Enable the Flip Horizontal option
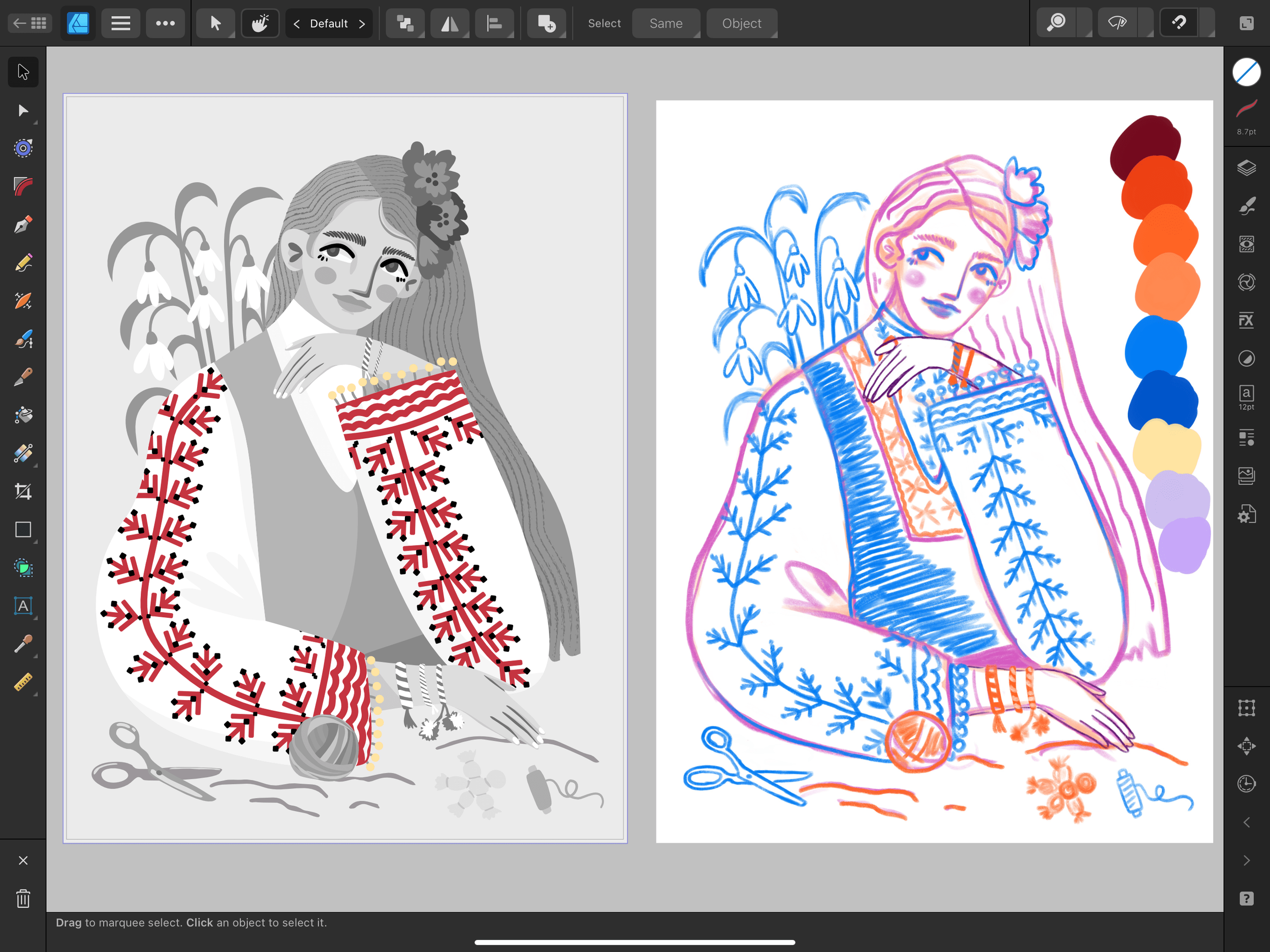1270x952 pixels. click(450, 23)
